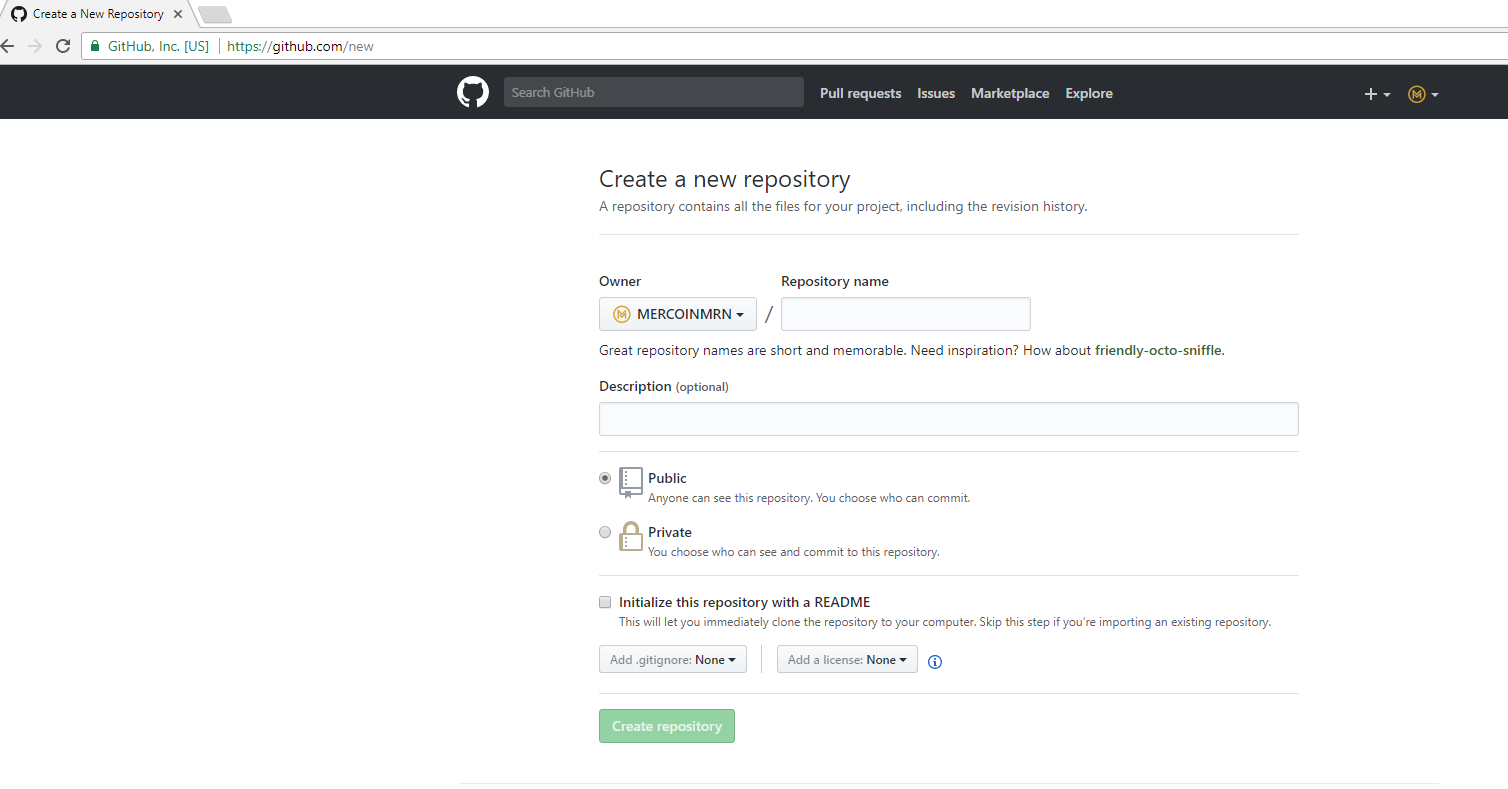Click the Public label text
This screenshot has width=1508, height=789.
pyautogui.click(x=667, y=478)
